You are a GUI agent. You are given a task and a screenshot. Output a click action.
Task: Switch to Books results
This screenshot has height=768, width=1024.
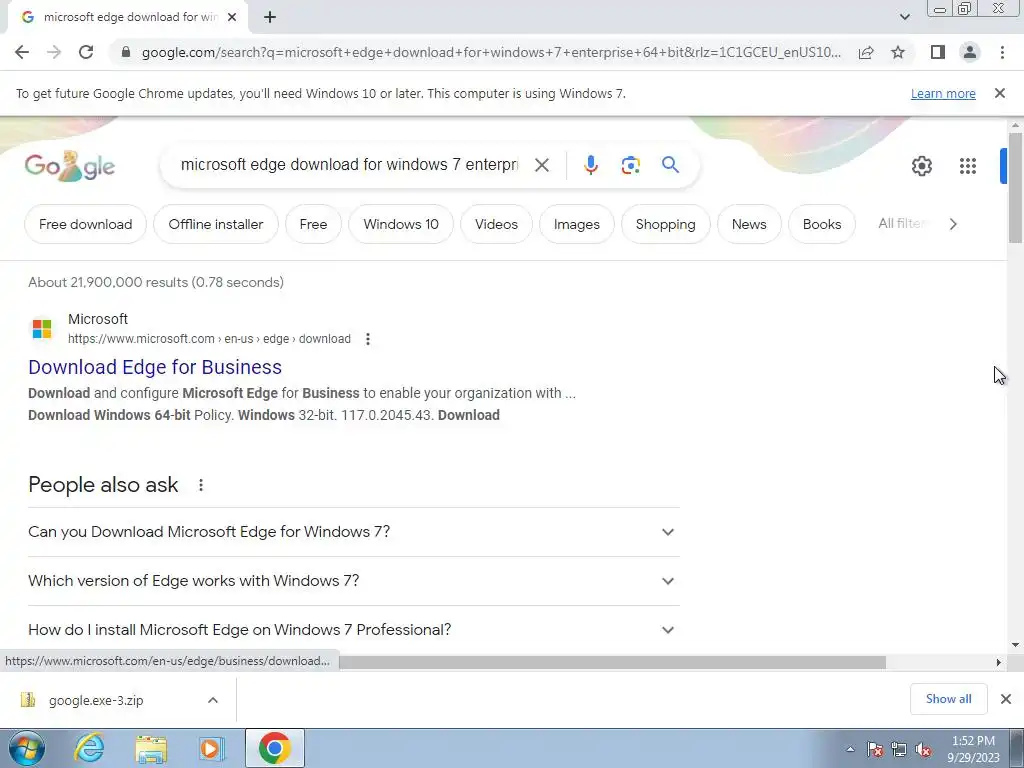pos(822,224)
